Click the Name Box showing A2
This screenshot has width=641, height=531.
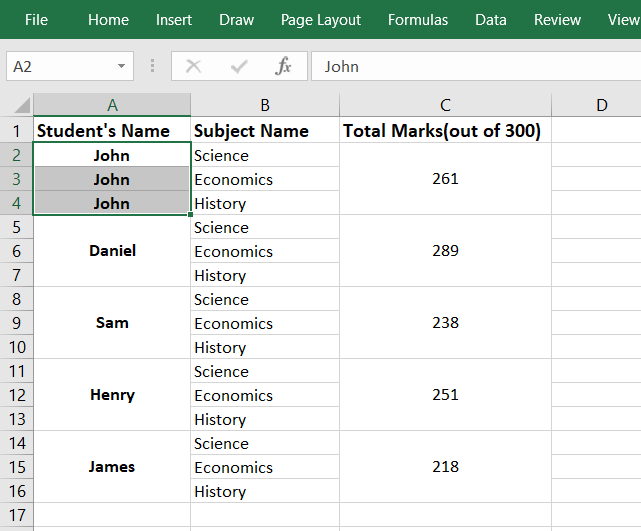pyautogui.click(x=60, y=66)
